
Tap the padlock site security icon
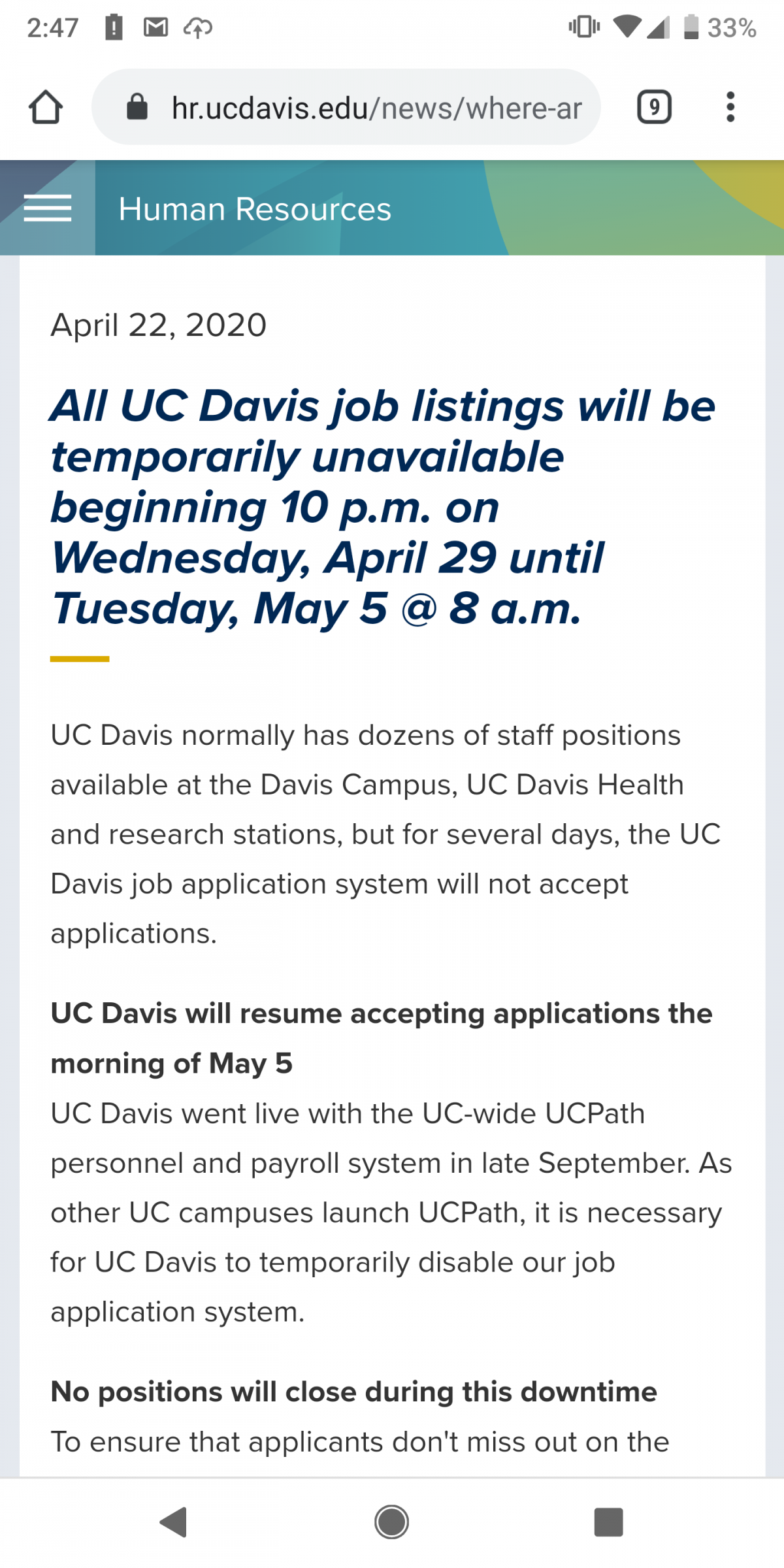137,107
